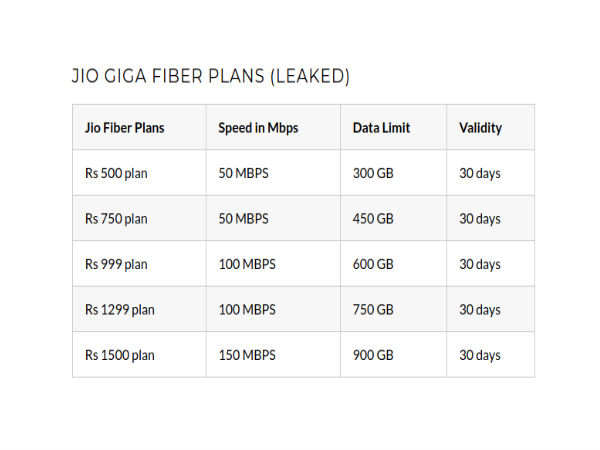Click the Rs 750 plan cell

click(116, 219)
